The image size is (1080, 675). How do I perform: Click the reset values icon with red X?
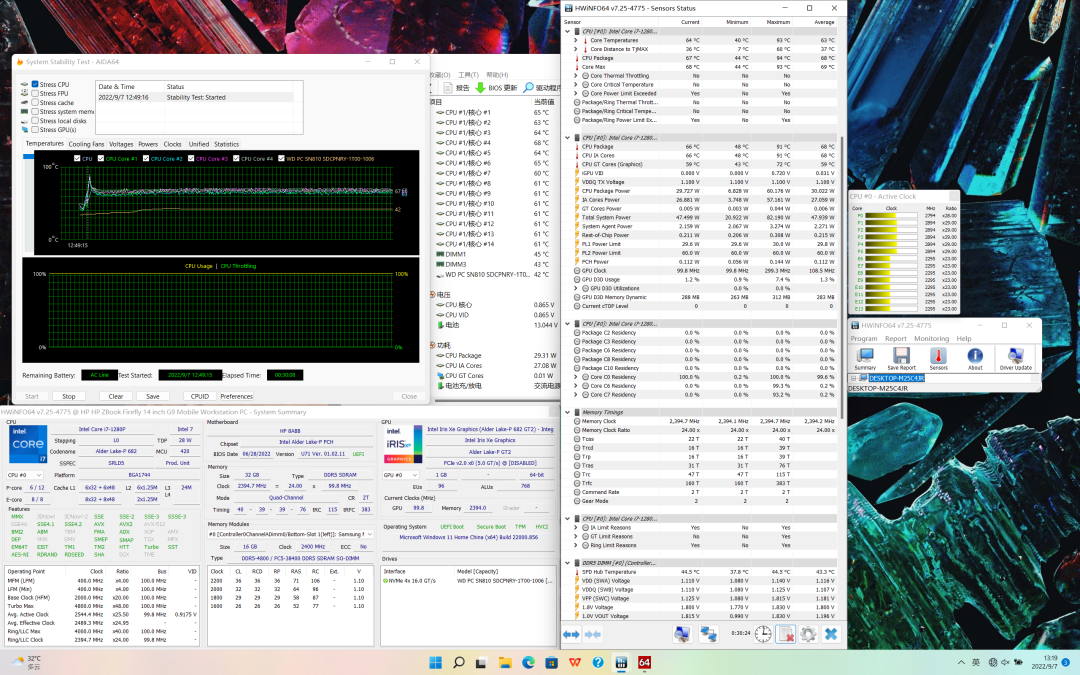click(785, 634)
